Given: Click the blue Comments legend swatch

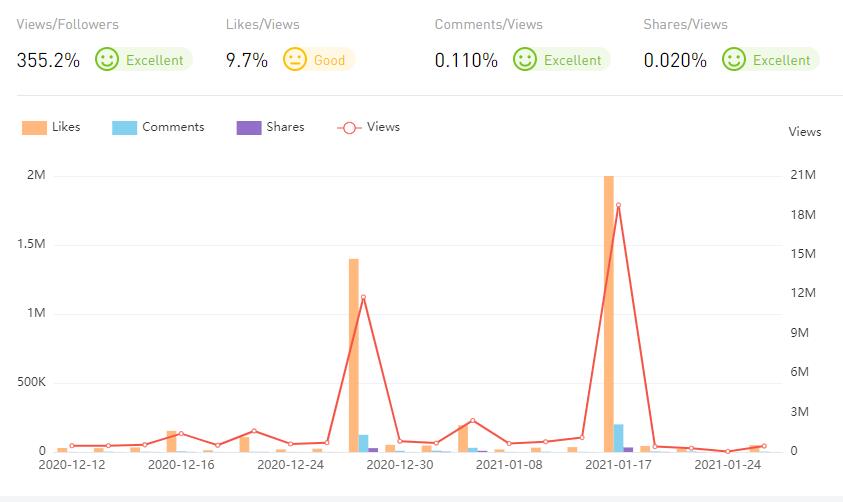Looking at the screenshot, I should (125, 128).
